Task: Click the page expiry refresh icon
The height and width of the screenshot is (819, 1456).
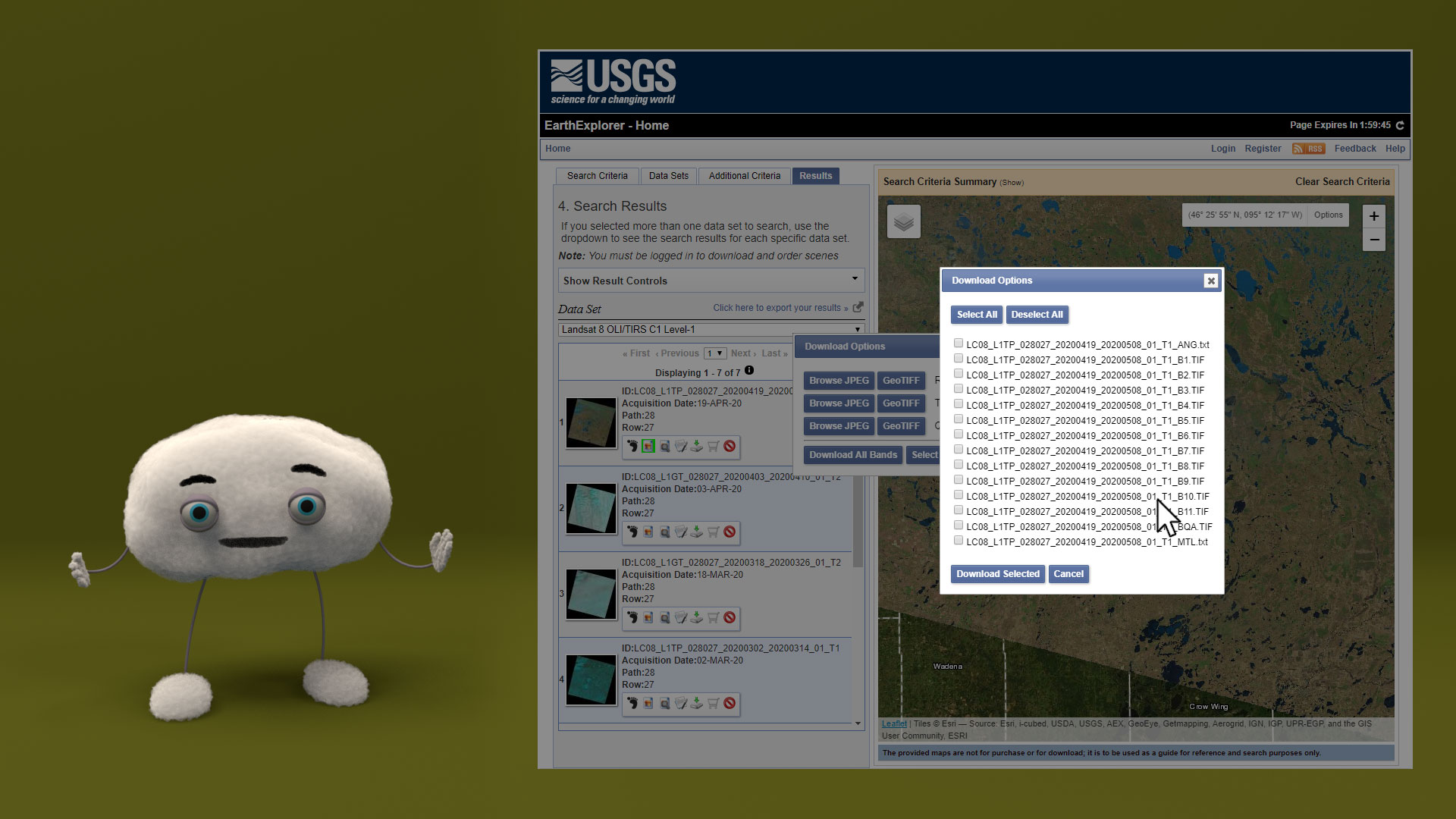Action: 1400,126
